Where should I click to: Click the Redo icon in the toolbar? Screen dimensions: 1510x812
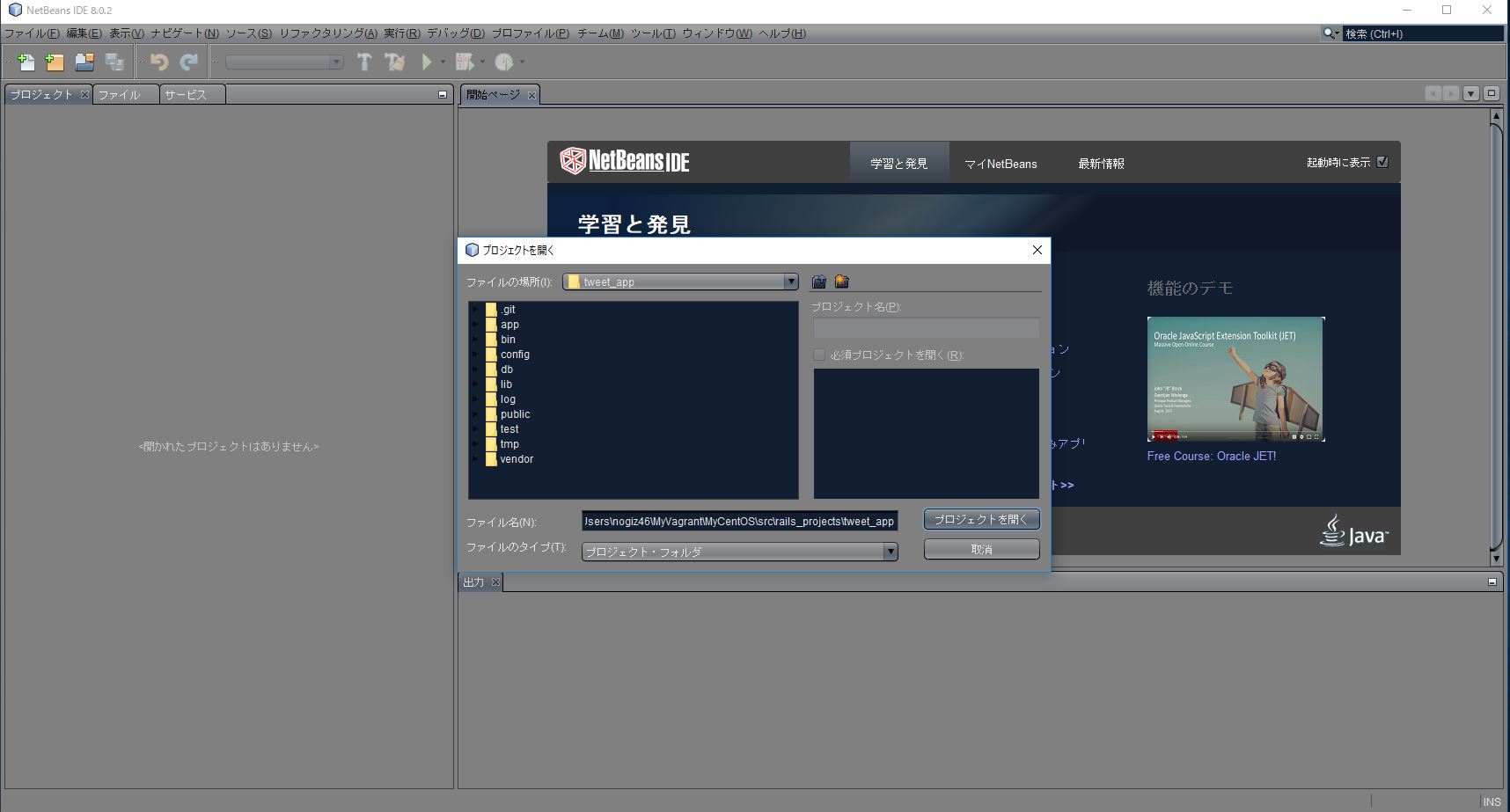pyautogui.click(x=187, y=62)
